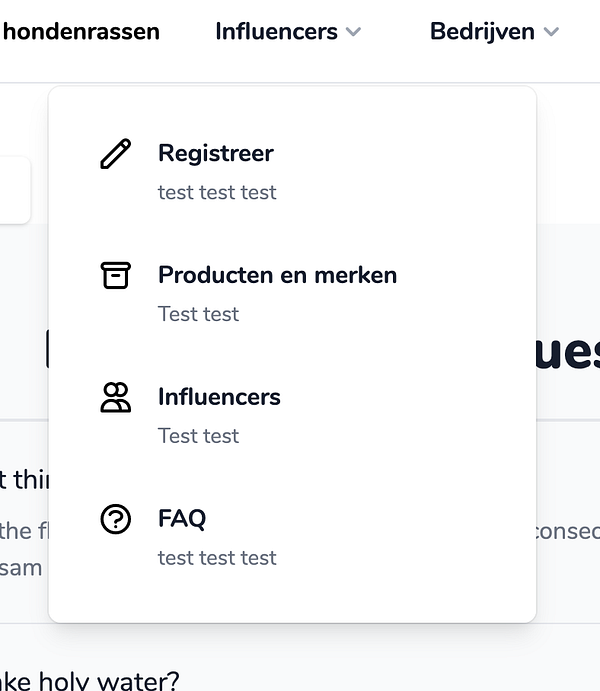Click the archive box icon
The width and height of the screenshot is (600, 691).
pos(116,275)
